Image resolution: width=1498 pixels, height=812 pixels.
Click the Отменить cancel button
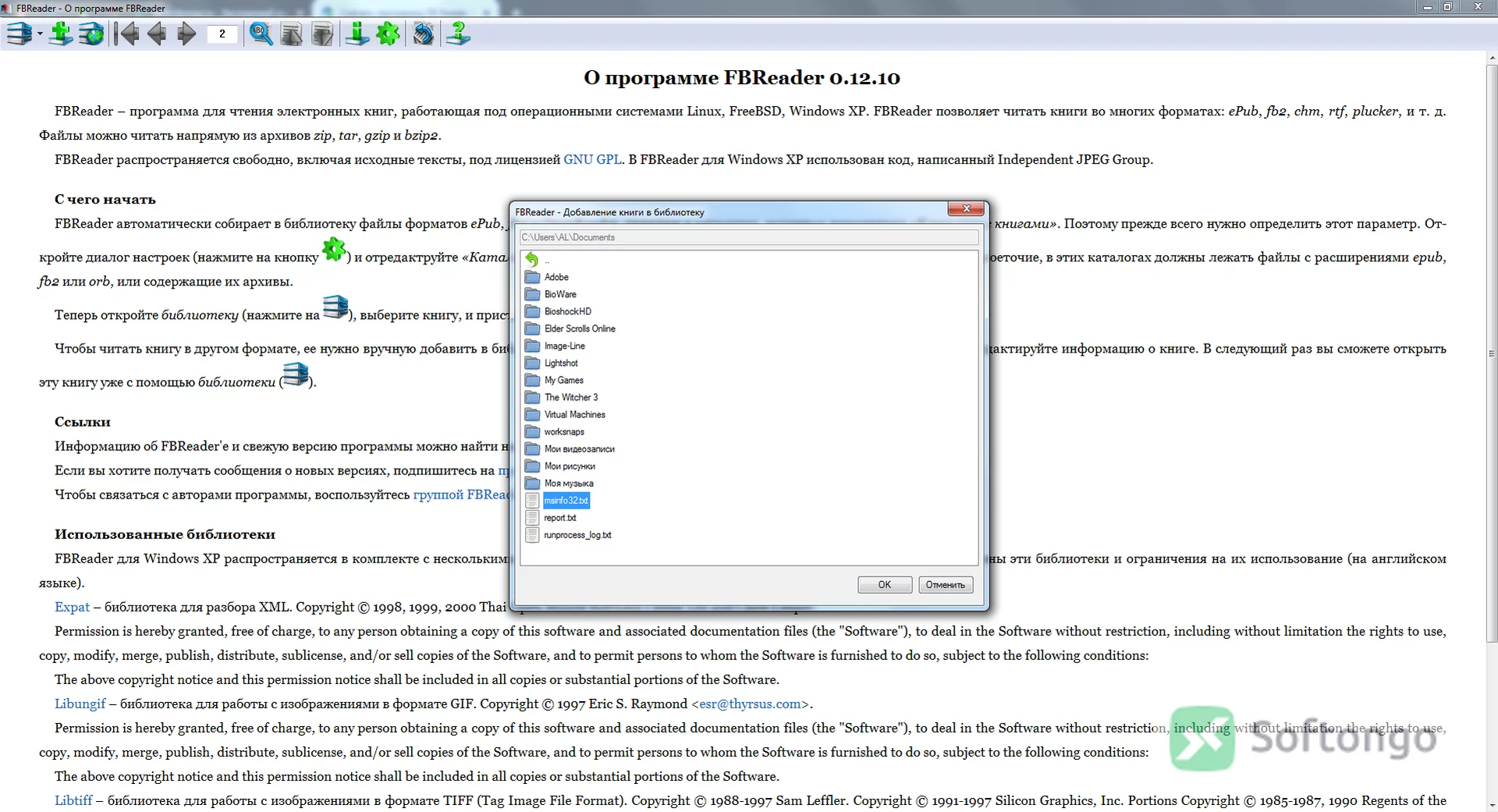(x=946, y=584)
